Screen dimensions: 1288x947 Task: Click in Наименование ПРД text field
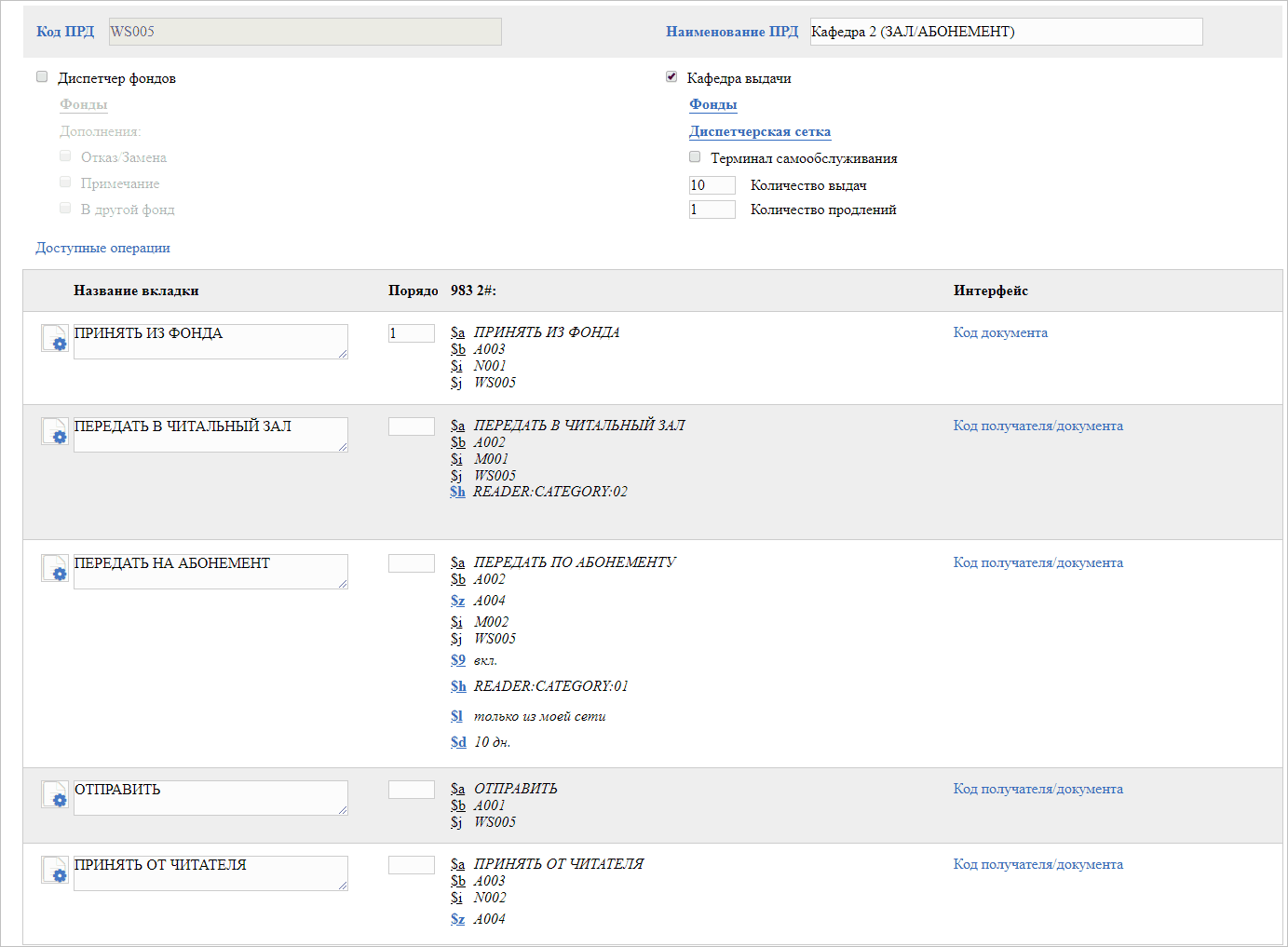(x=1006, y=32)
